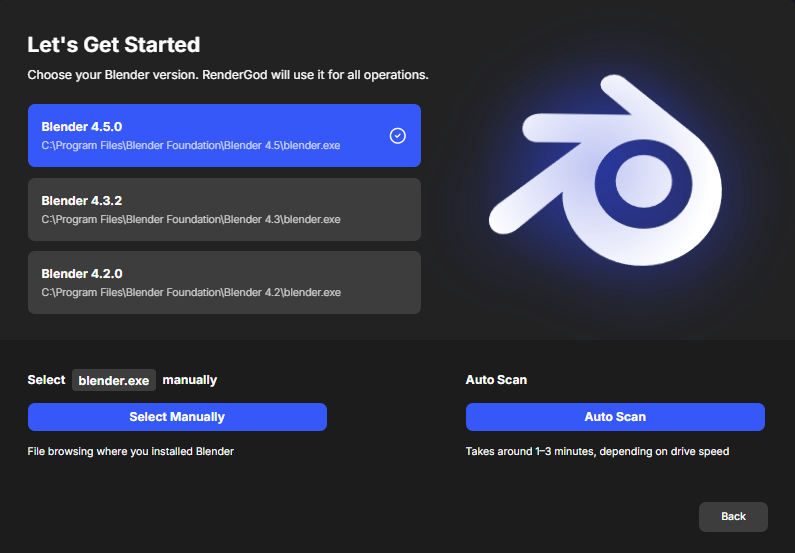Click the Select Manually button

[177, 417]
